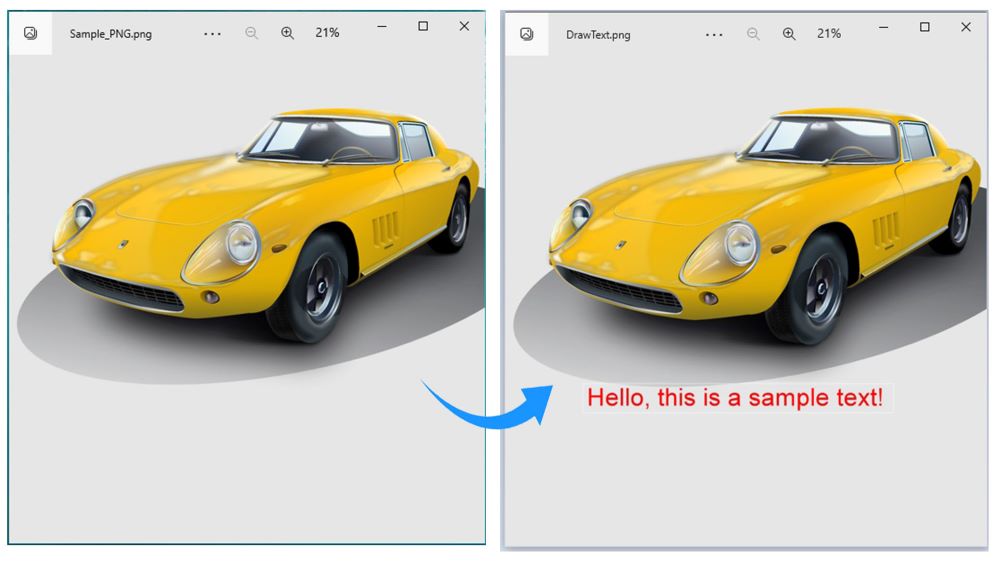Click the 21% zoom level in DrawText.png window
This screenshot has height=563, width=1000.
pyautogui.click(x=829, y=34)
